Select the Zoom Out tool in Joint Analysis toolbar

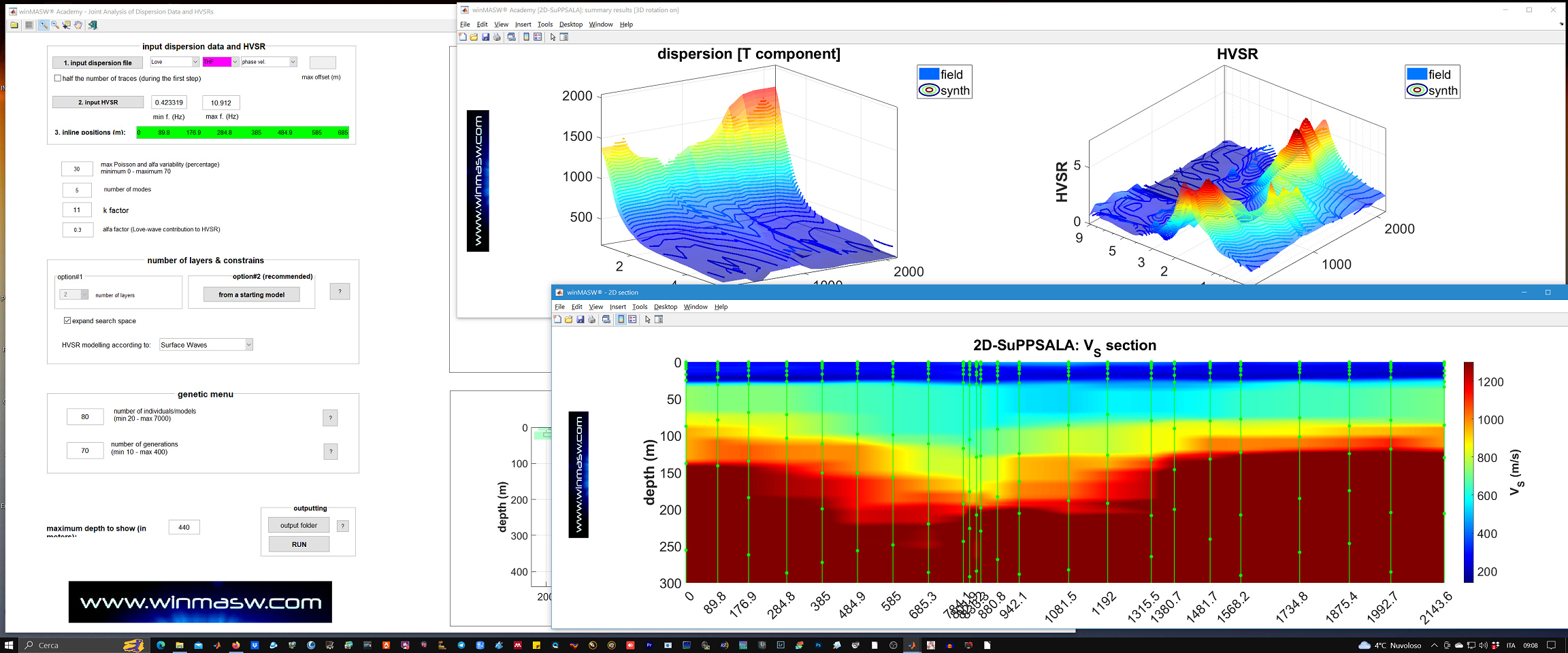[x=55, y=25]
